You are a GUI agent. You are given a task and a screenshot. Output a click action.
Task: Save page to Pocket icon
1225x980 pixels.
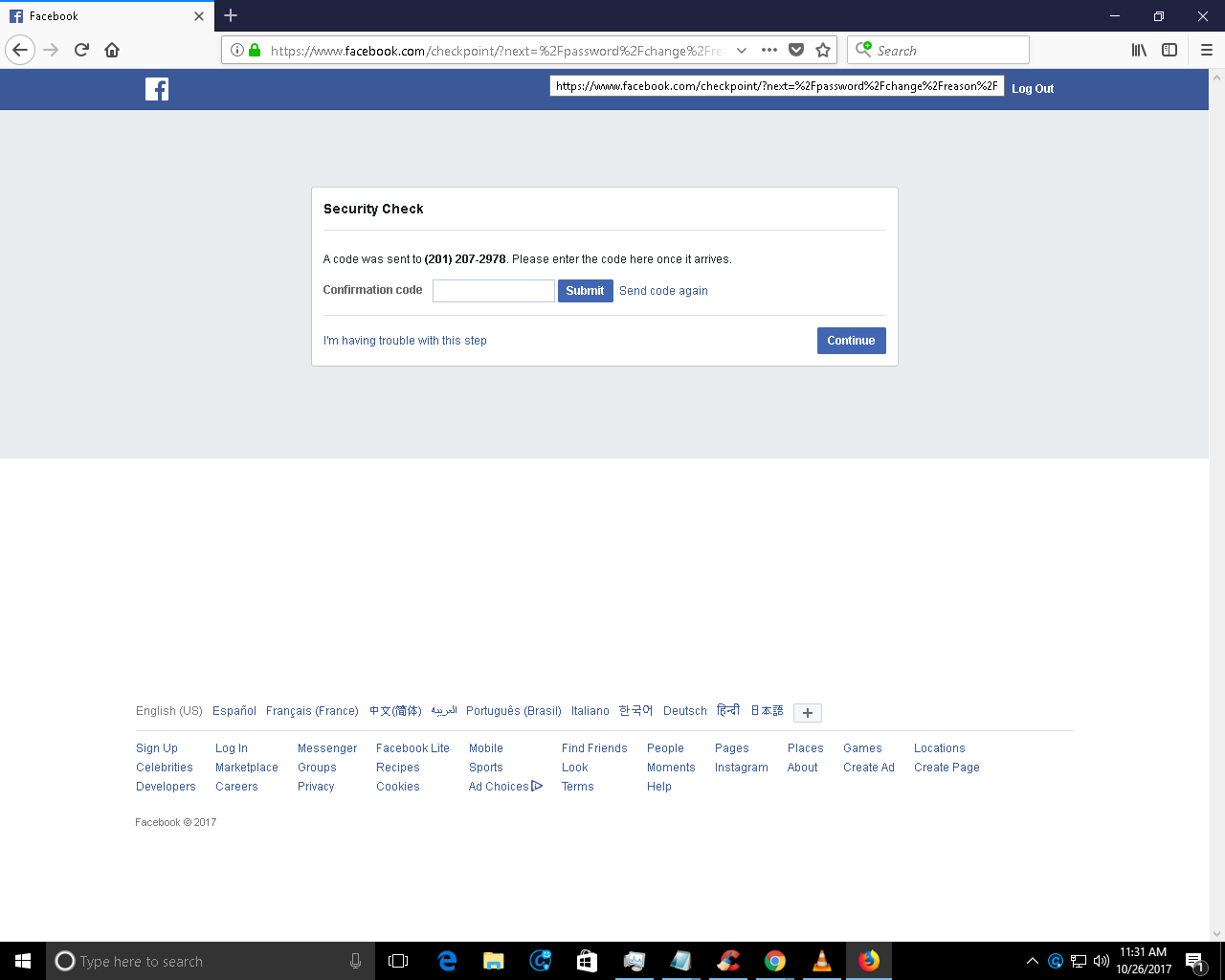coord(796,50)
